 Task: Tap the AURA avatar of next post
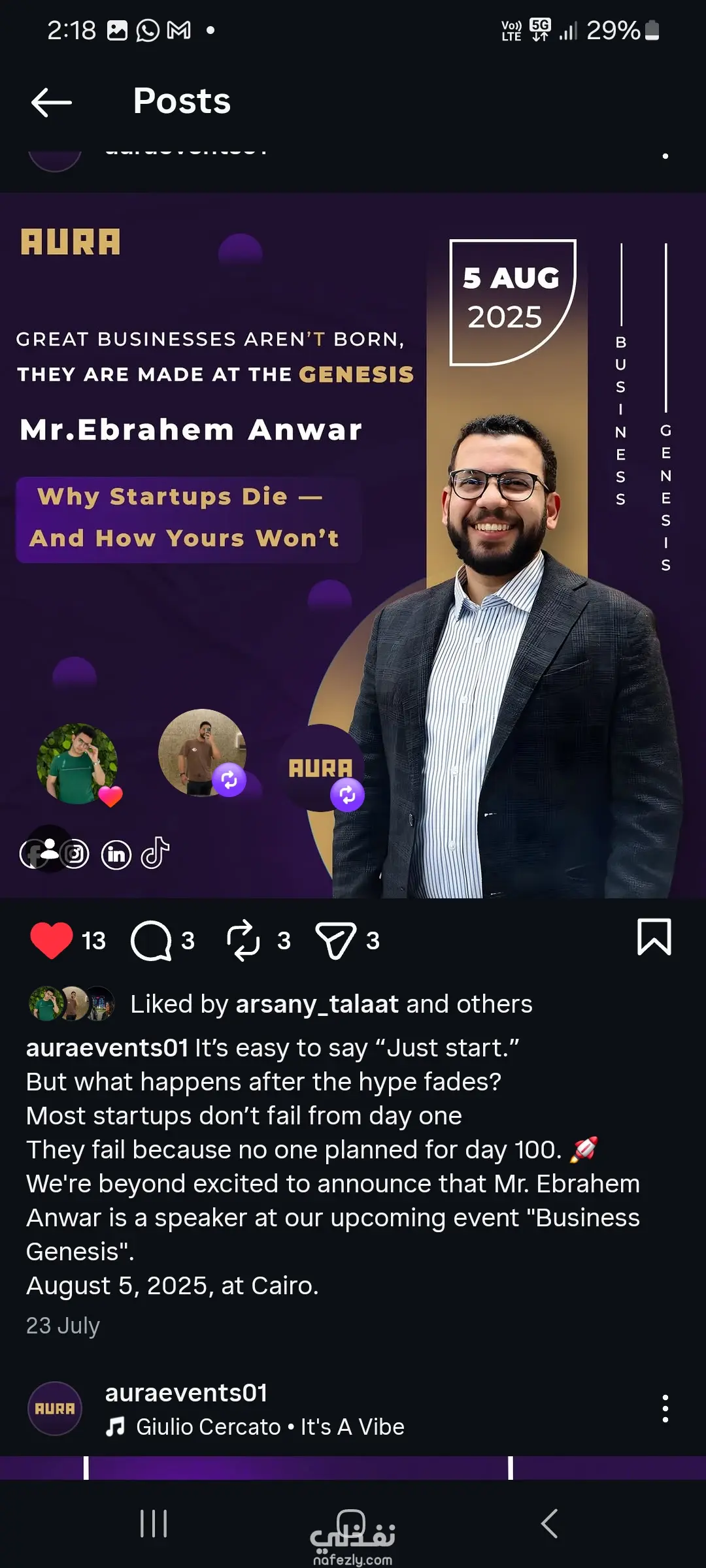[x=55, y=1409]
